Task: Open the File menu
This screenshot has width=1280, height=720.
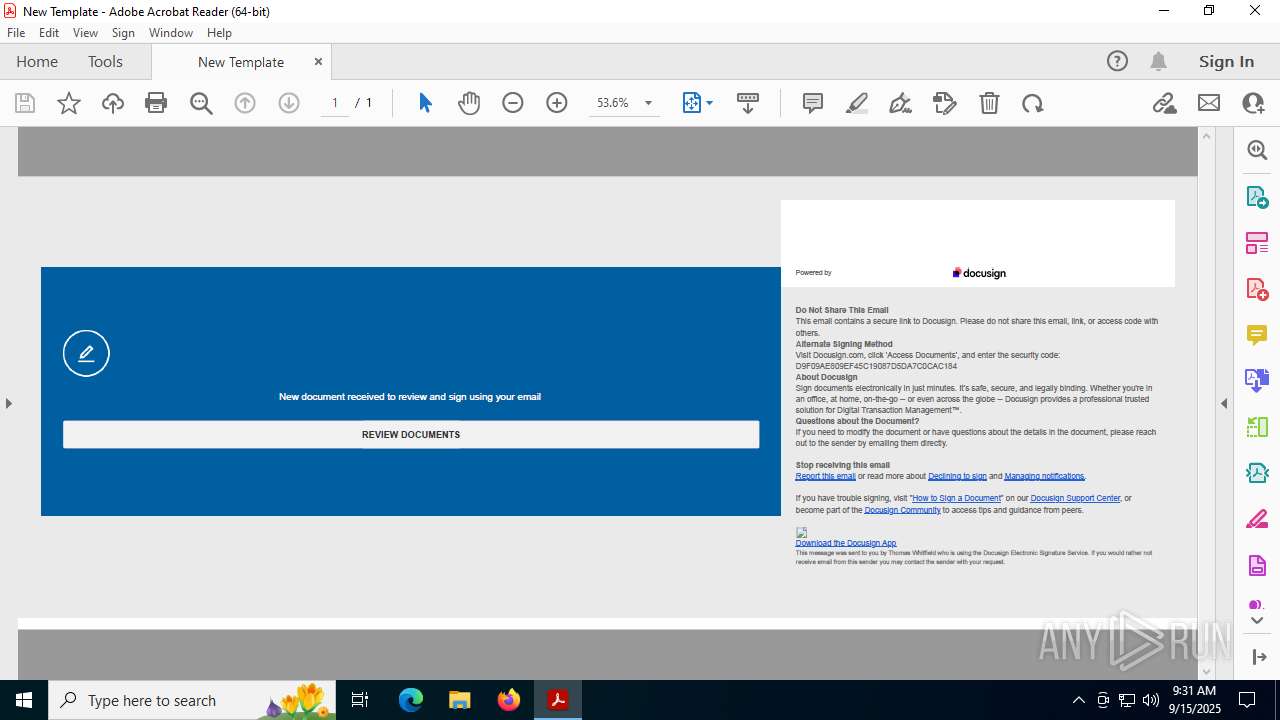Action: [16, 33]
